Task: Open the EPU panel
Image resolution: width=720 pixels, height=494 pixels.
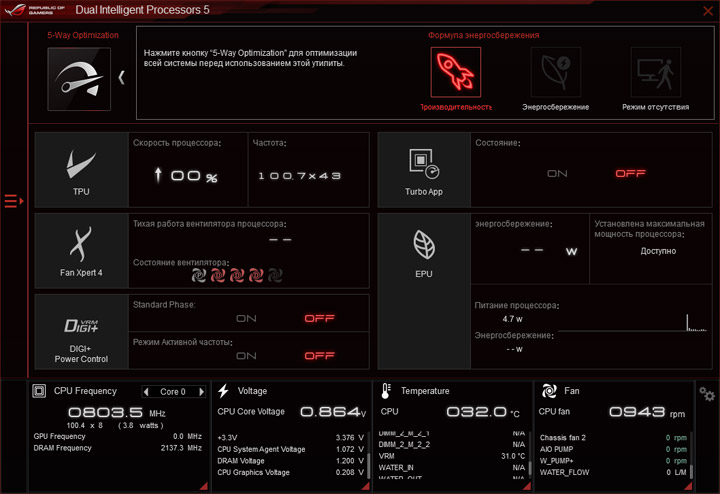Action: click(x=424, y=291)
